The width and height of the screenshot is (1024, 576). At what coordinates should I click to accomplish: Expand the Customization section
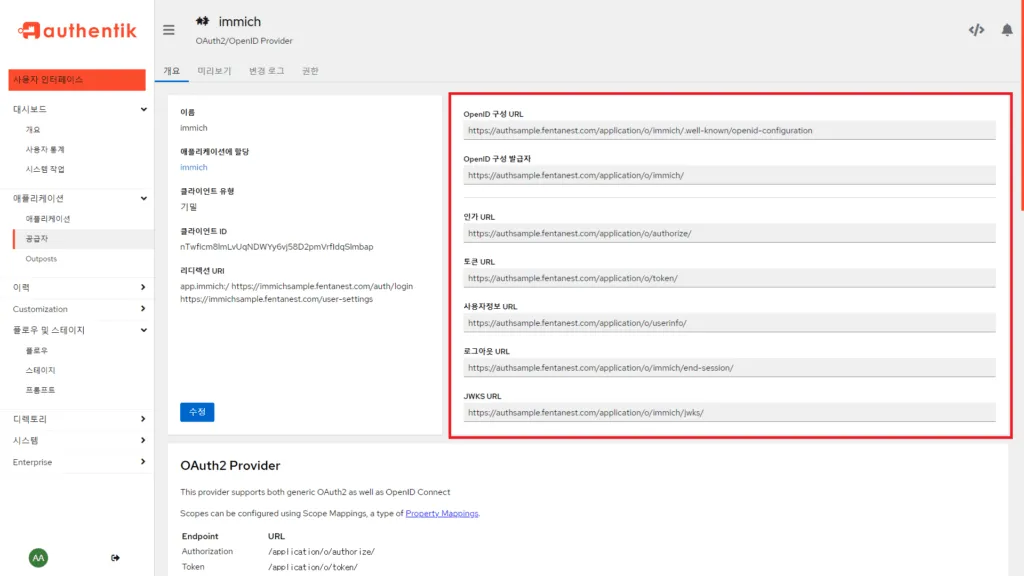141,308
